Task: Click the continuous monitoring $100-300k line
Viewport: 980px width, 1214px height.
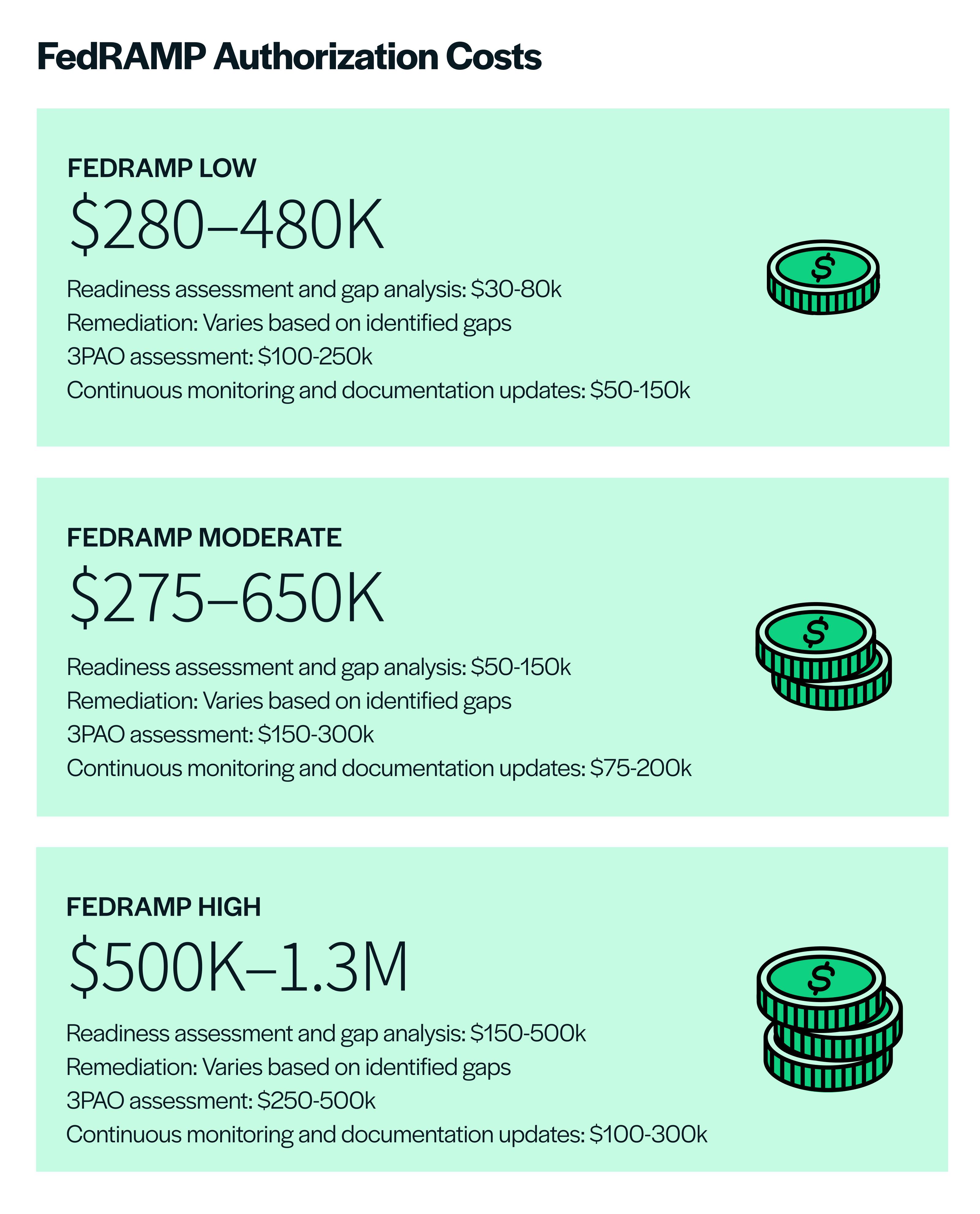Action: tap(386, 1134)
